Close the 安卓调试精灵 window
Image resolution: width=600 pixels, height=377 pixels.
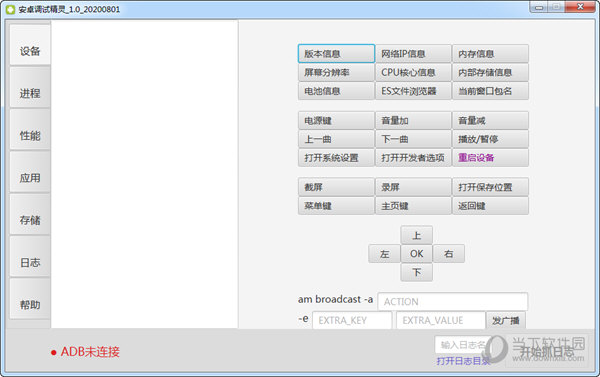point(580,7)
